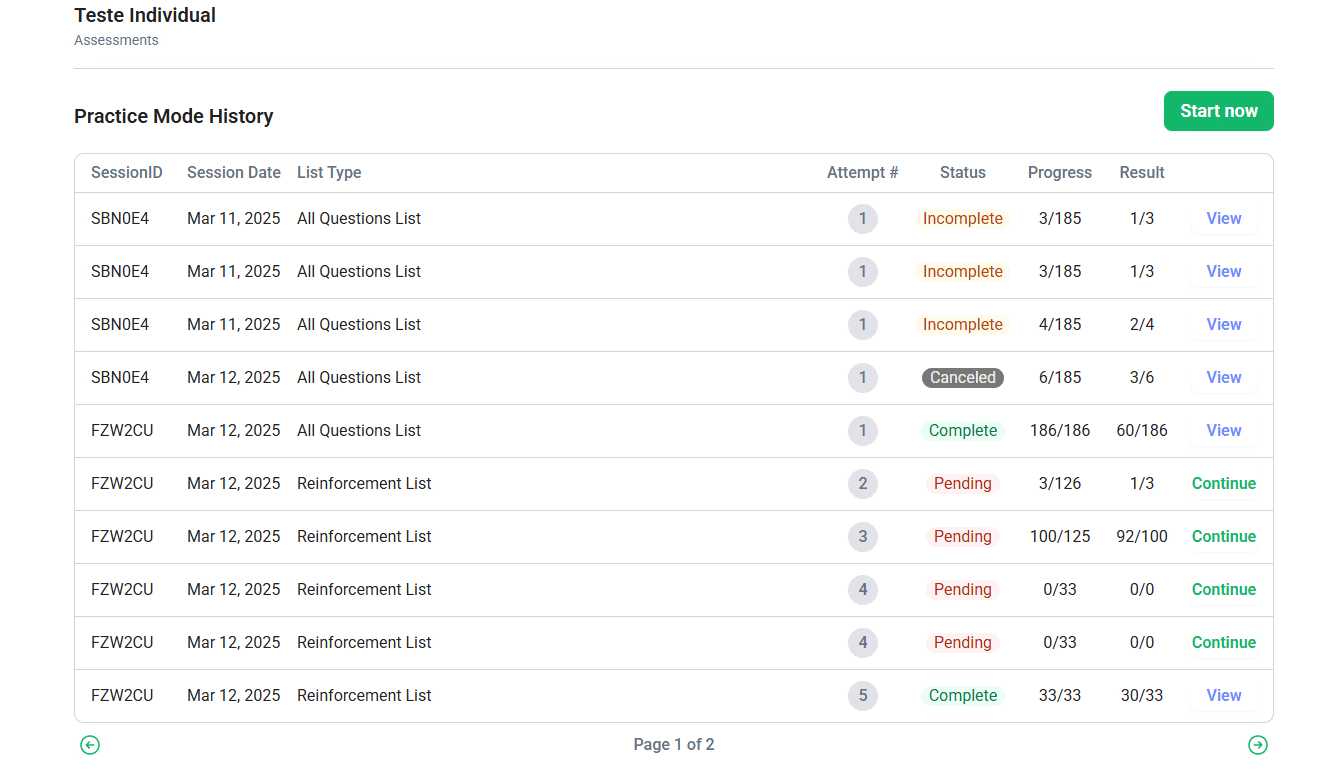The image size is (1341, 776).
Task: Click the 30/33 result value
Action: click(1142, 696)
